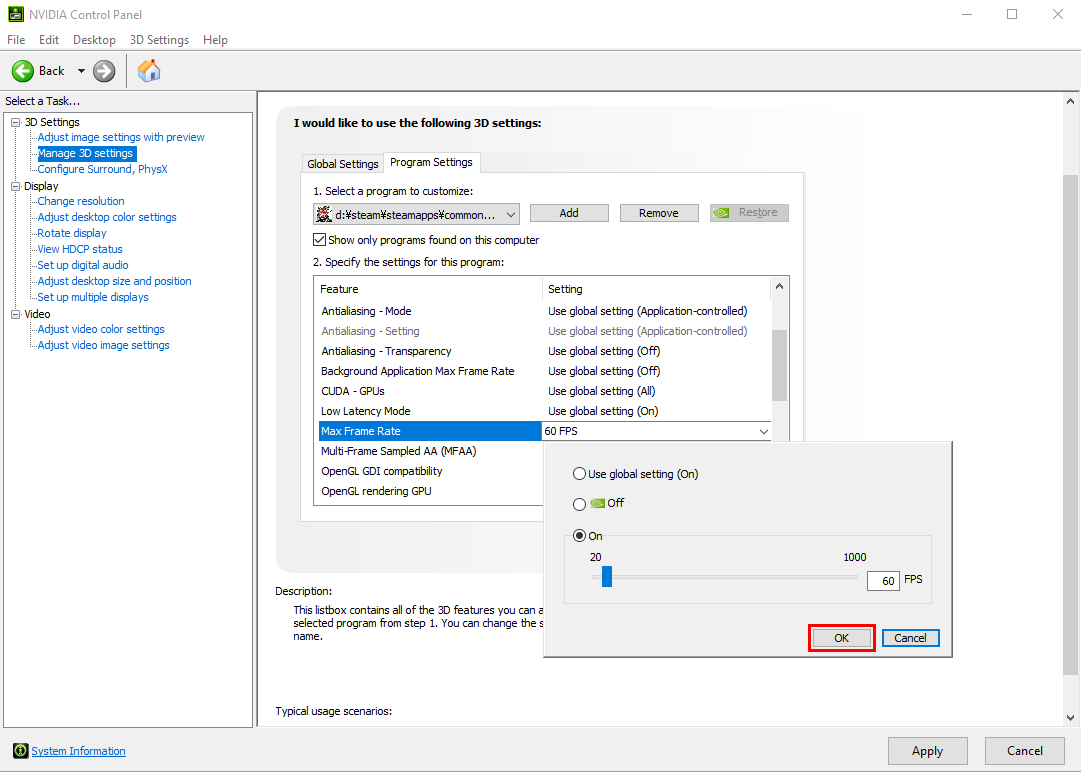Switch to the Program Settings tab
1081x773 pixels.
point(432,162)
